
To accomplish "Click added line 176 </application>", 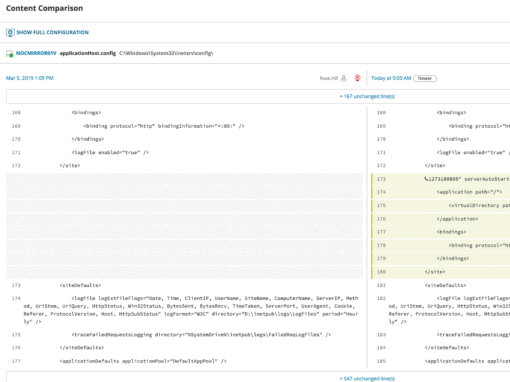I will click(440, 219).
